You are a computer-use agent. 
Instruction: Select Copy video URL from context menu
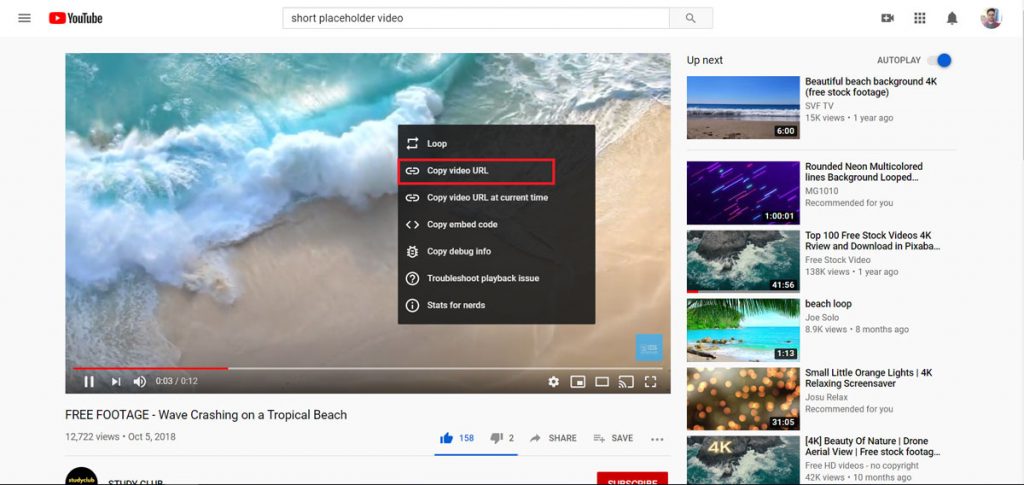(x=476, y=171)
